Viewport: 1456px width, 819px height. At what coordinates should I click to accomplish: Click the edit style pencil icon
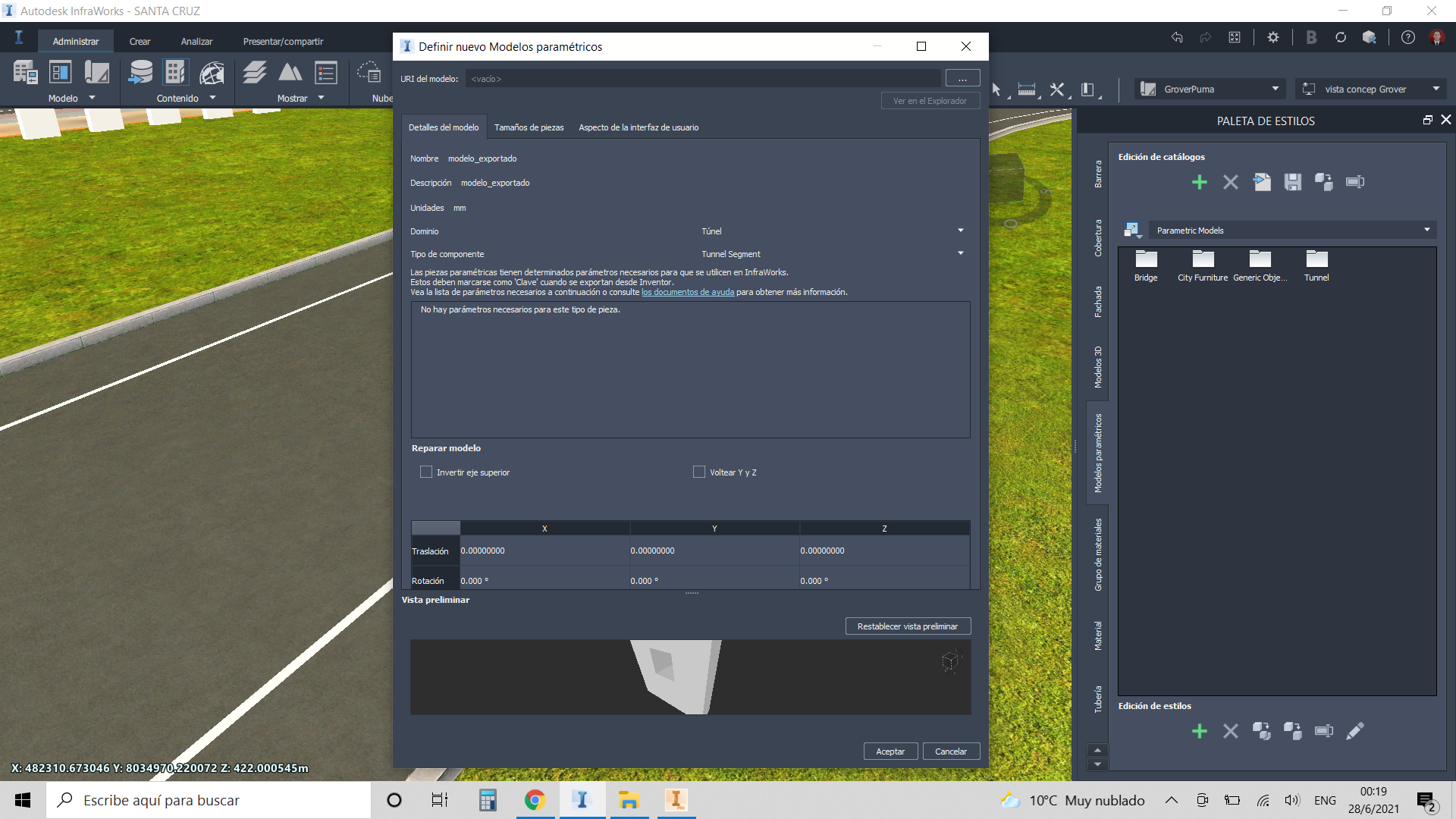[x=1355, y=731]
